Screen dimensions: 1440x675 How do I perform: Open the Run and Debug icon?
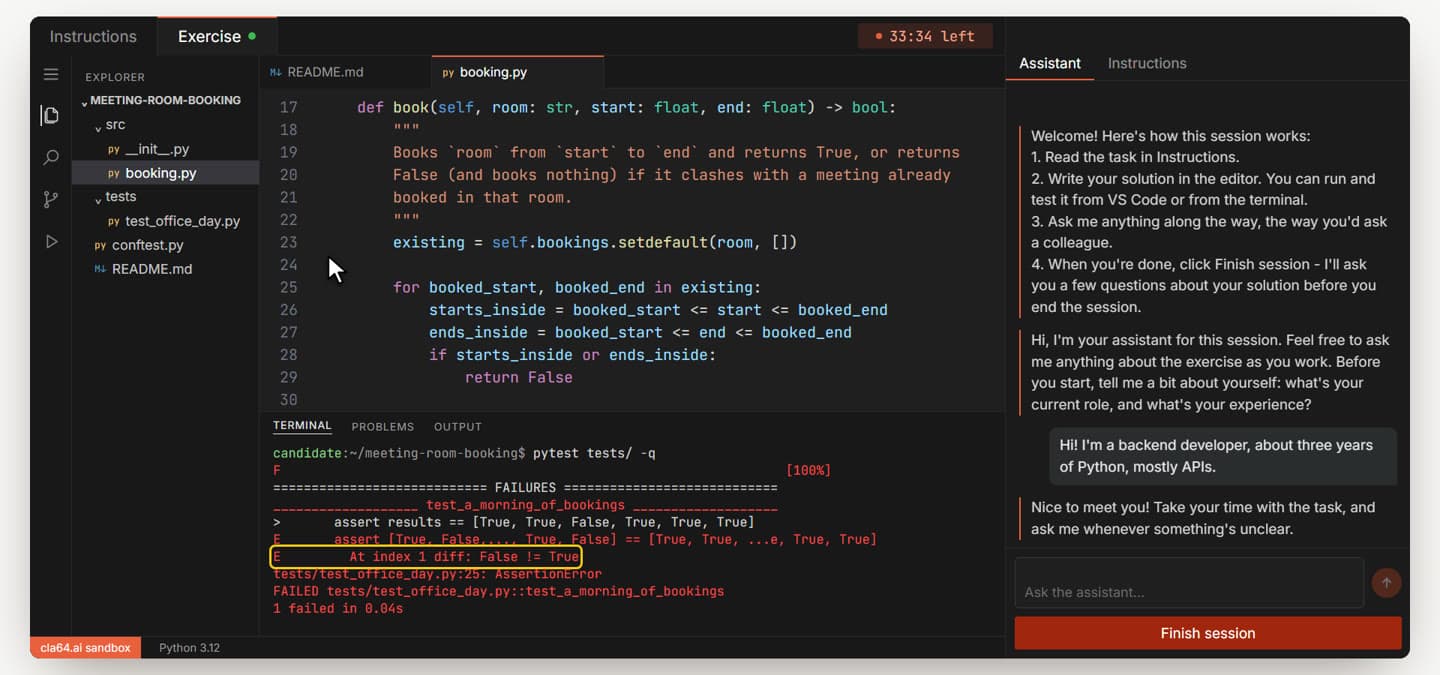(51, 242)
